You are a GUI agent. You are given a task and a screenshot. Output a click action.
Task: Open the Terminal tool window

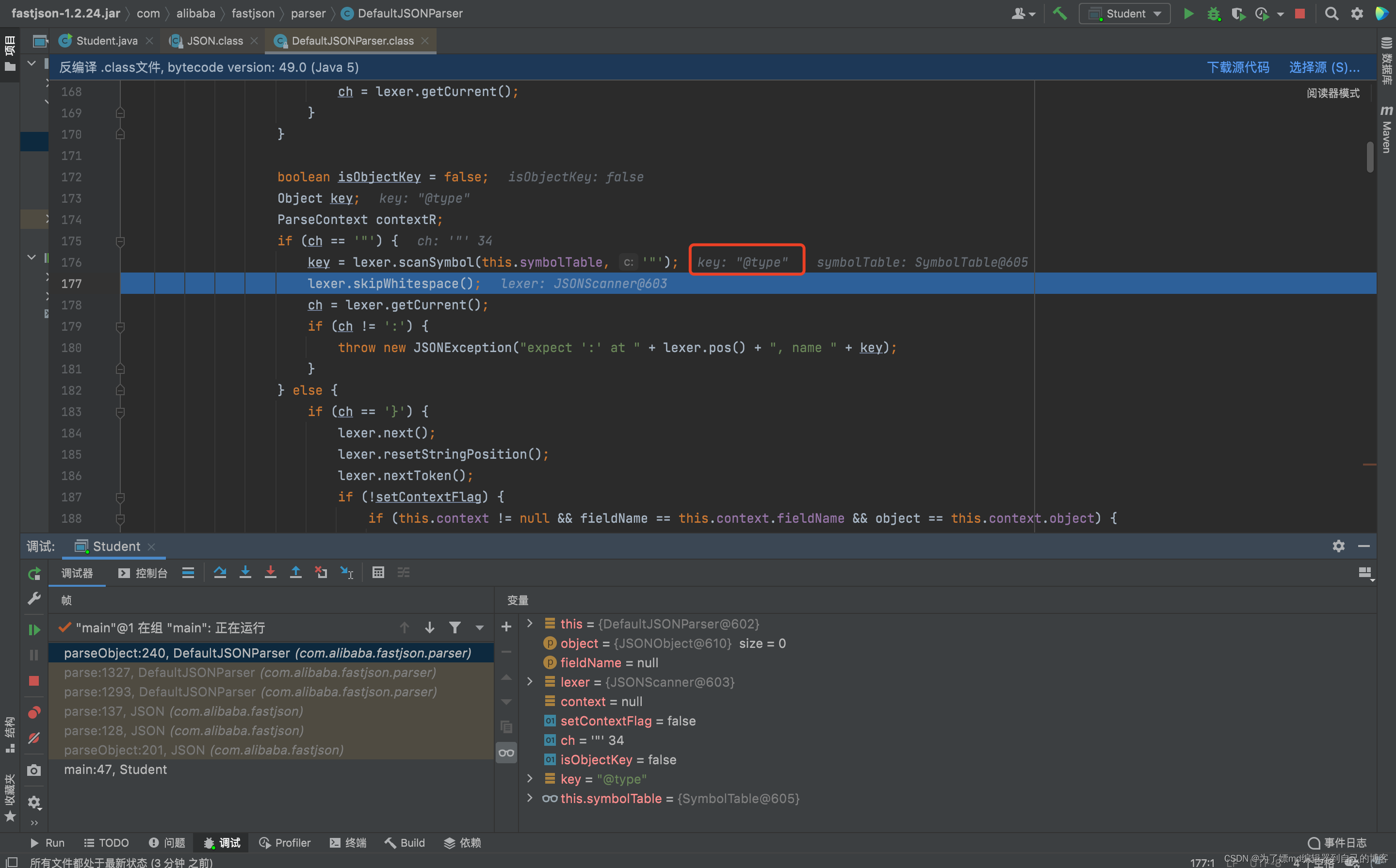[348, 842]
